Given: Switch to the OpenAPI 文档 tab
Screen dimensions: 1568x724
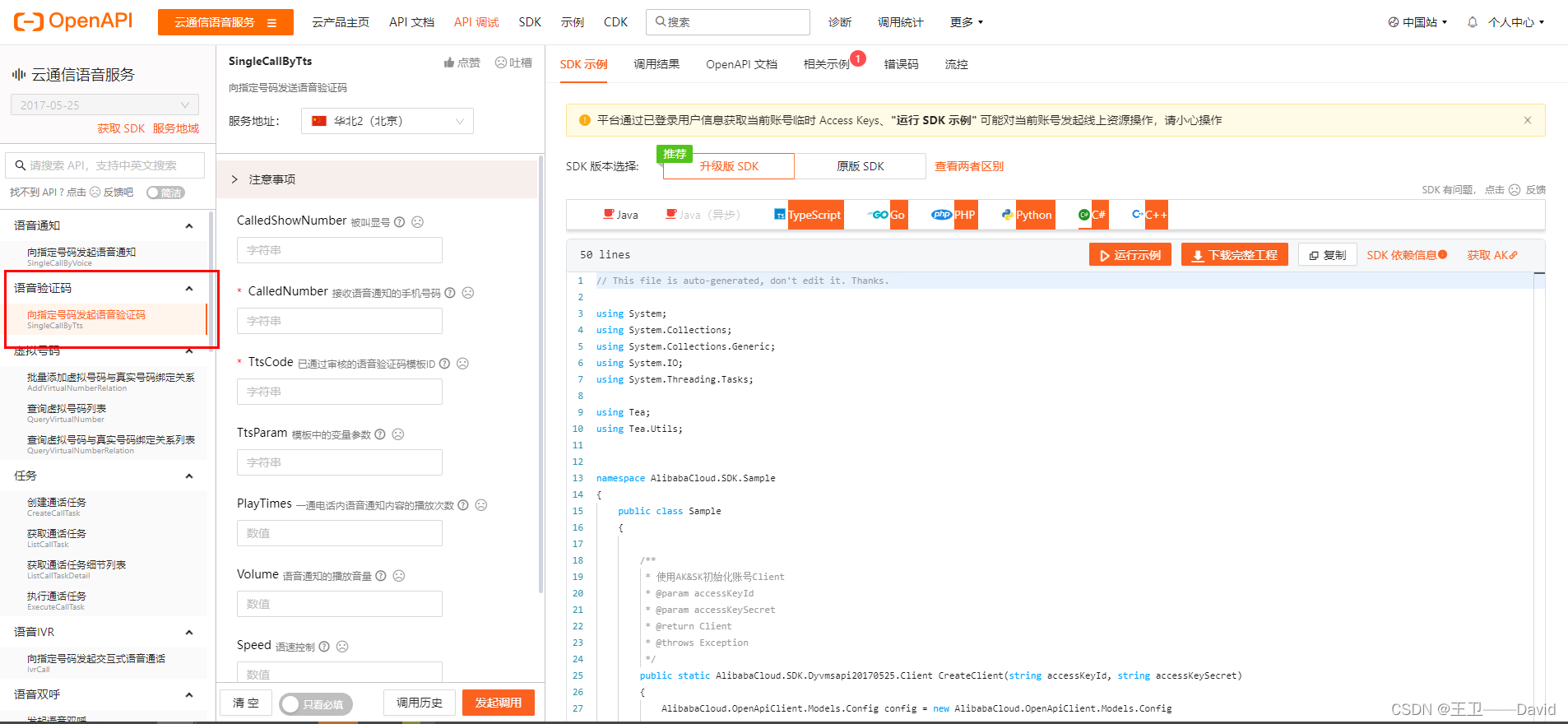Looking at the screenshot, I should 741,64.
